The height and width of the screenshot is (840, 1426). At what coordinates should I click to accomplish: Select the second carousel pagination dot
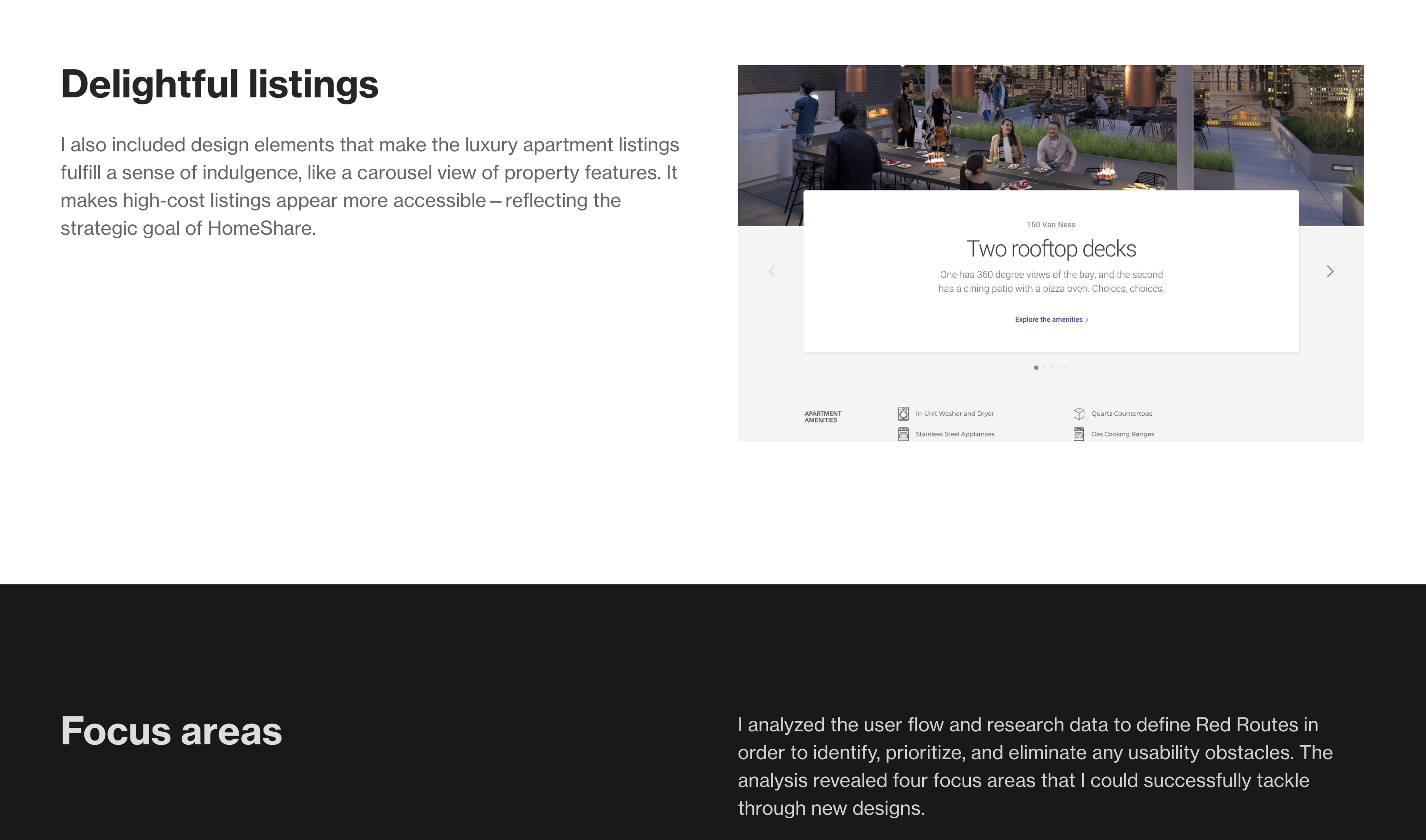pyautogui.click(x=1044, y=368)
